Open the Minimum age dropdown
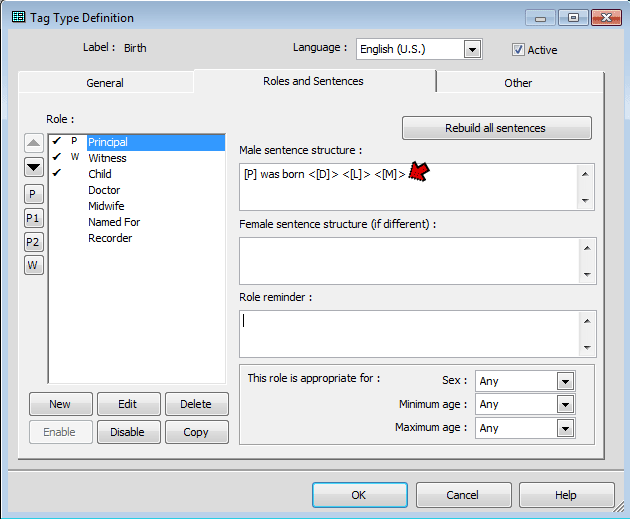 565,404
